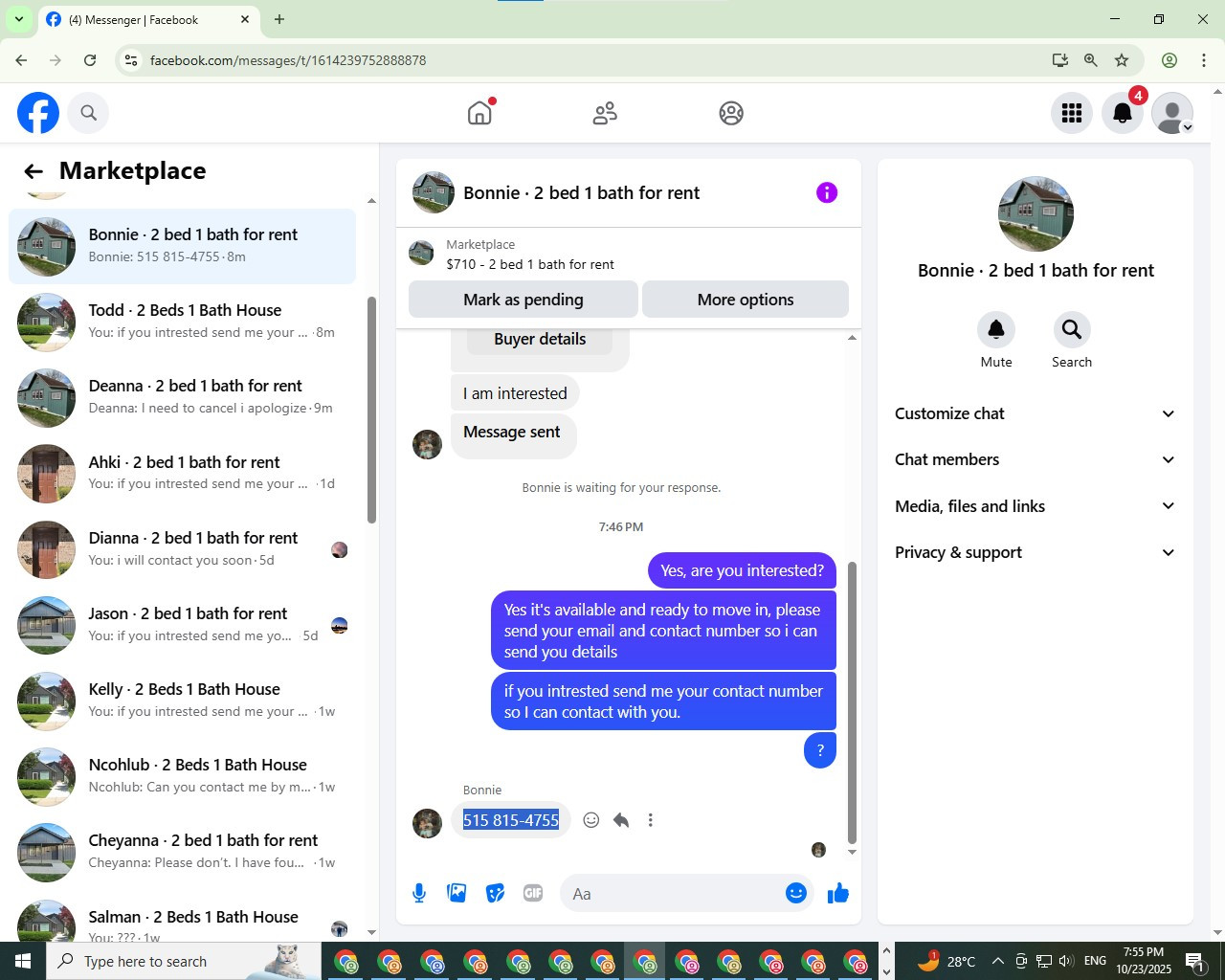Click the Windows Start button
This screenshot has width=1225, height=980.
click(x=23, y=961)
